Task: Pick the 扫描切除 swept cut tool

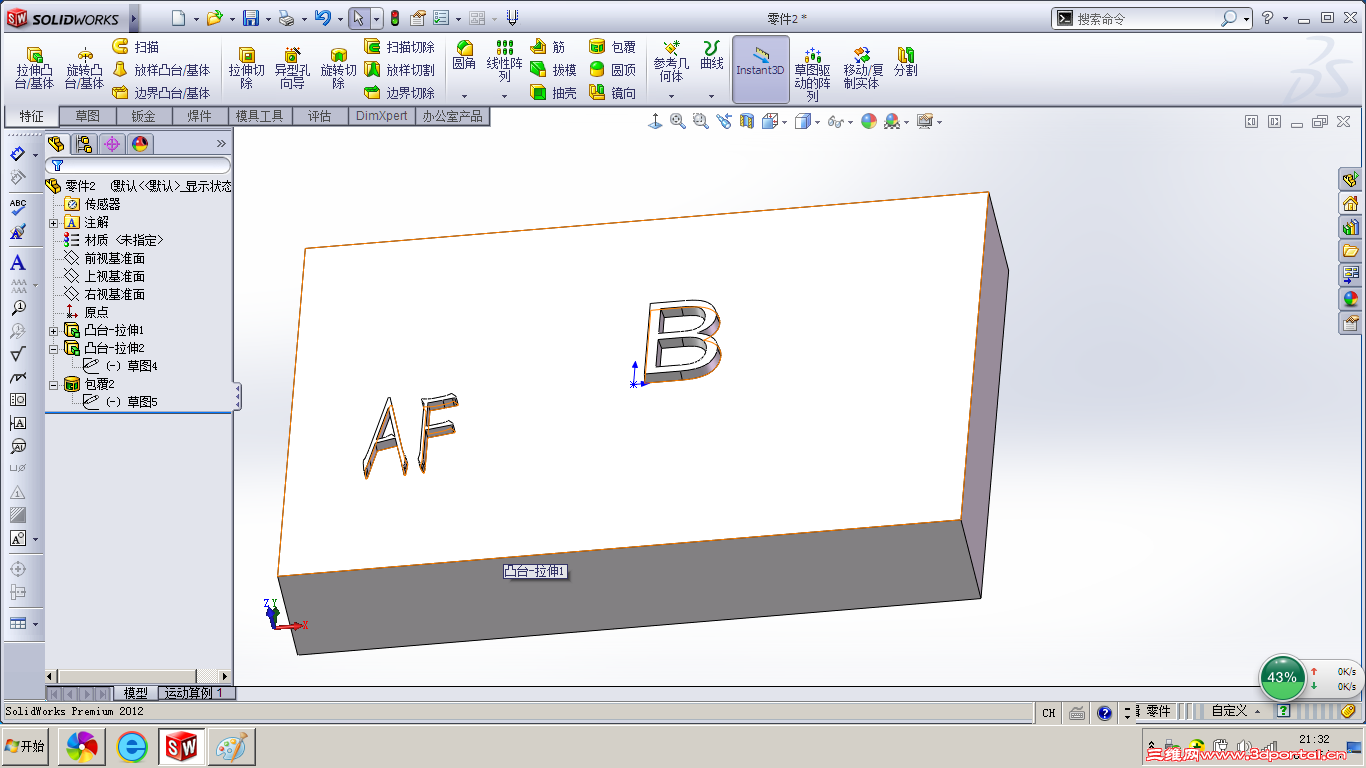Action: tap(399, 47)
